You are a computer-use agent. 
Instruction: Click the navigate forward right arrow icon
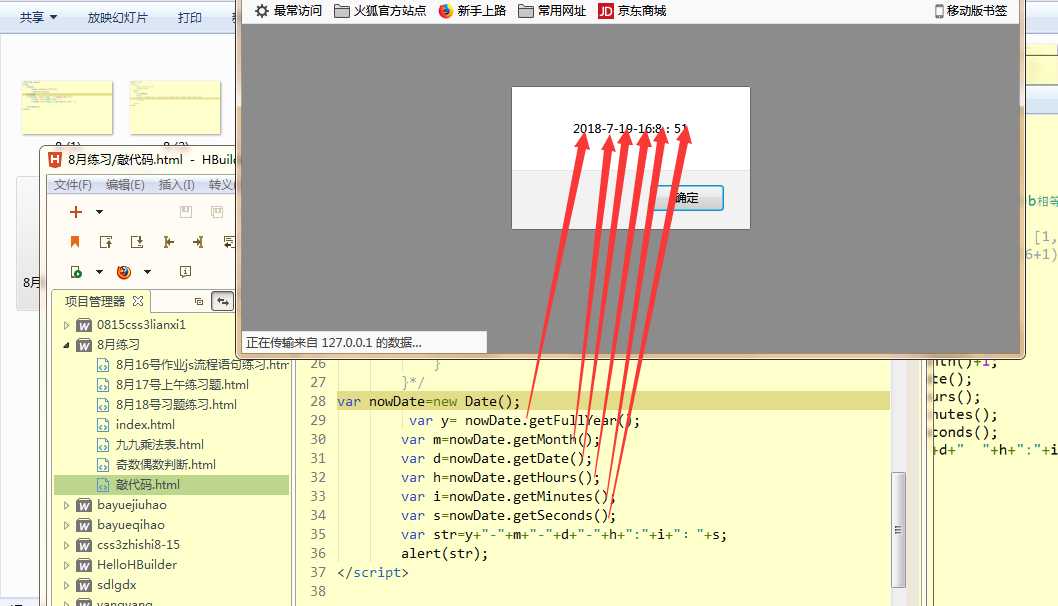[198, 242]
